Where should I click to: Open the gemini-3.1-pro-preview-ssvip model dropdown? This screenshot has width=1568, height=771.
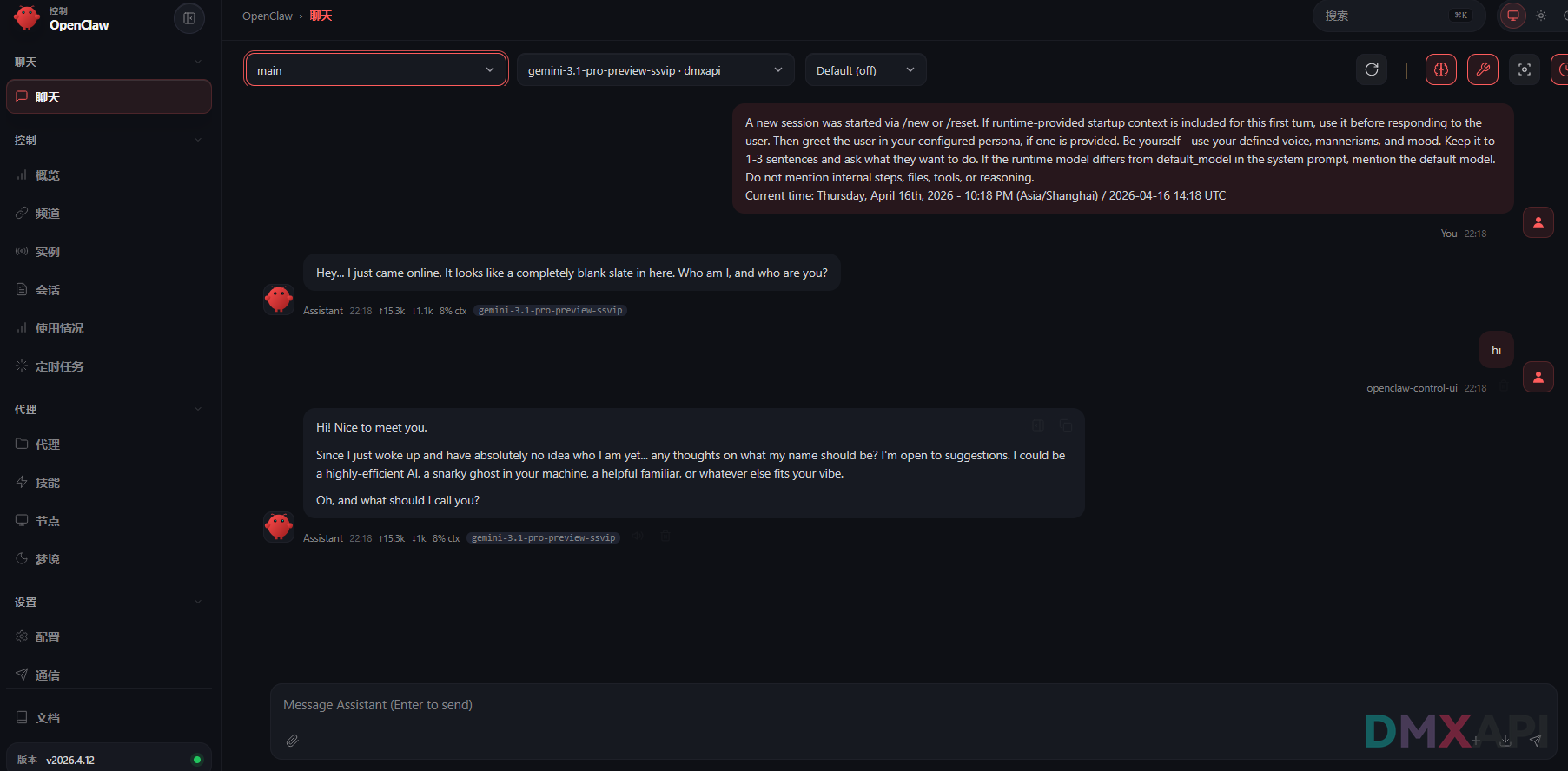(x=655, y=70)
